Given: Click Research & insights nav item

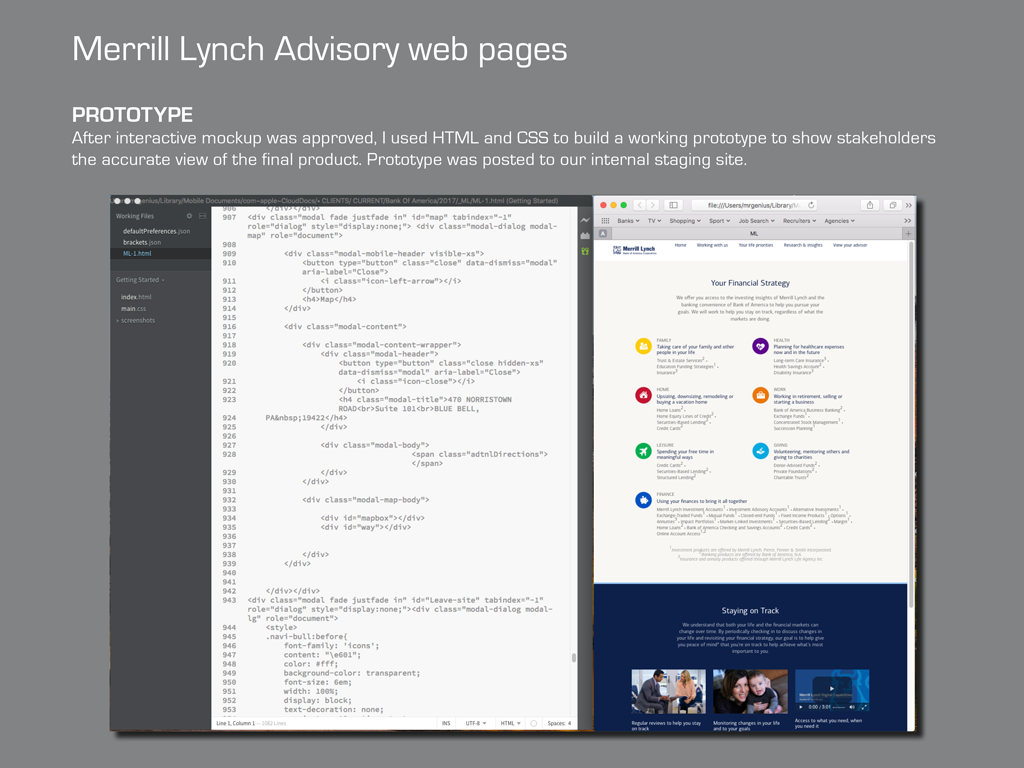Looking at the screenshot, I should [803, 245].
